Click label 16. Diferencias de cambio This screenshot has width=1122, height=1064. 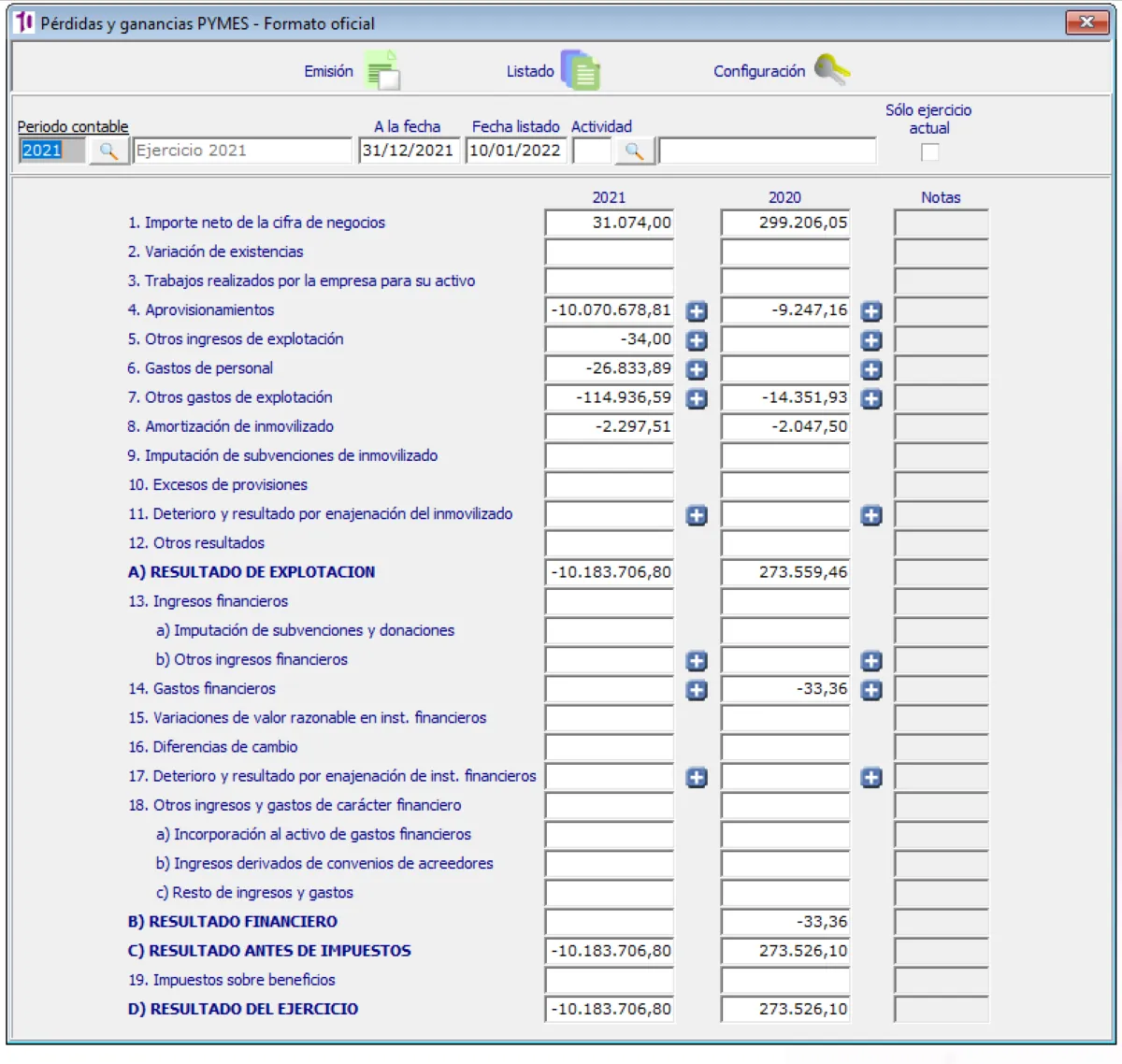(213, 747)
